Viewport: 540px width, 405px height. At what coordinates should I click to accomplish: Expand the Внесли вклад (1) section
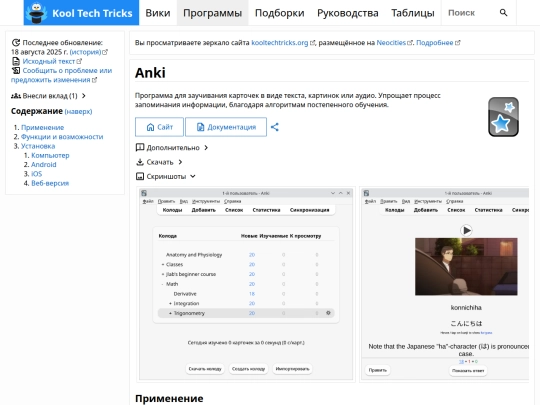tap(48, 96)
